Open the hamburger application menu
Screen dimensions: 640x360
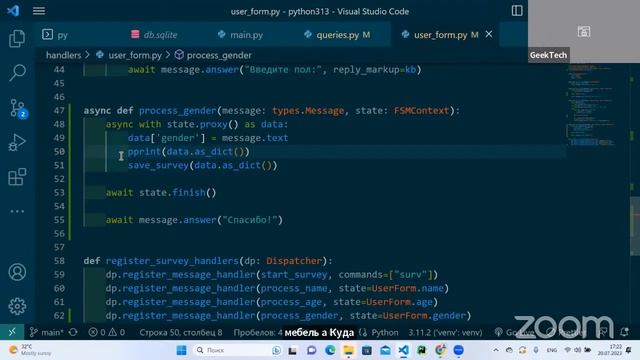pyautogui.click(x=39, y=11)
